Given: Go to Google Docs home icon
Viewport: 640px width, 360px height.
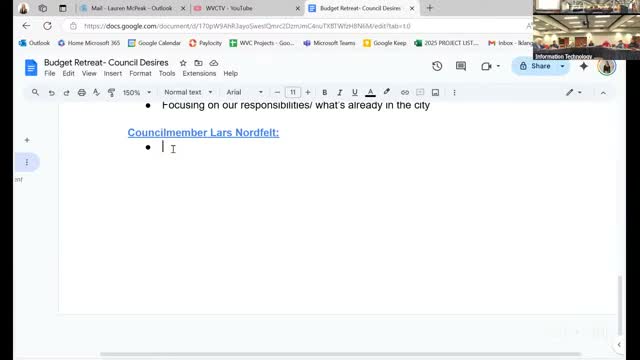Looking at the screenshot, I should [31, 68].
